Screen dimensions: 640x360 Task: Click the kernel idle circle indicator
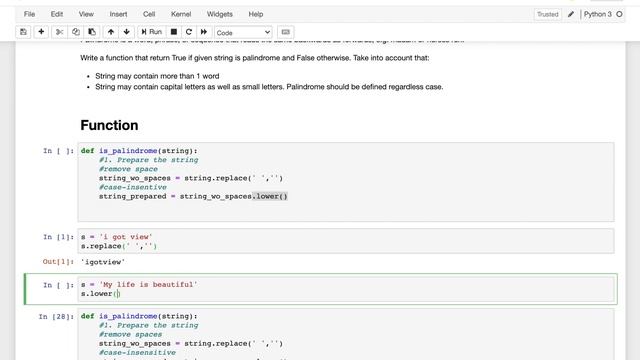click(x=619, y=14)
